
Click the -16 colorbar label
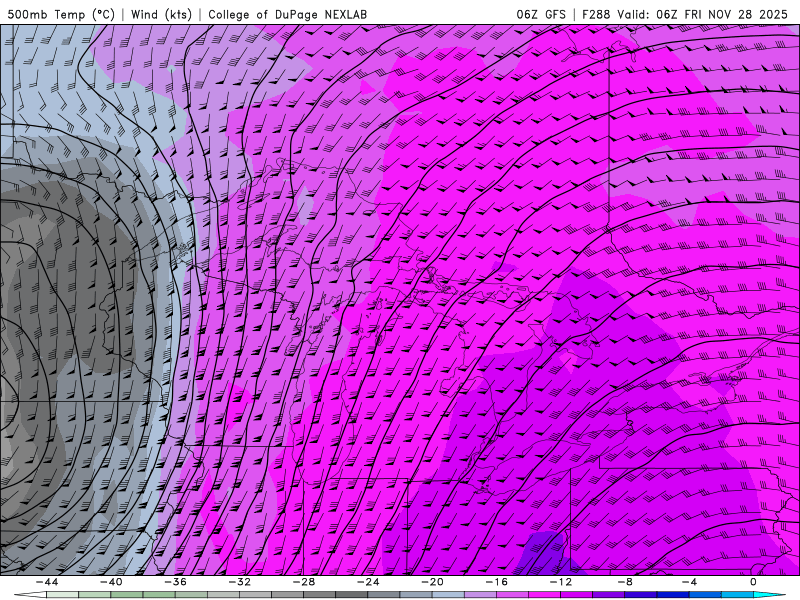coord(497,582)
